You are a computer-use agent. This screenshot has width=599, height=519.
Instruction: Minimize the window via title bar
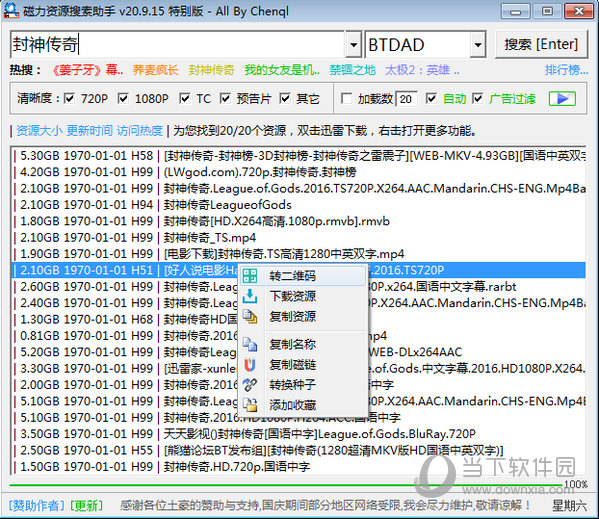[x=516, y=11]
